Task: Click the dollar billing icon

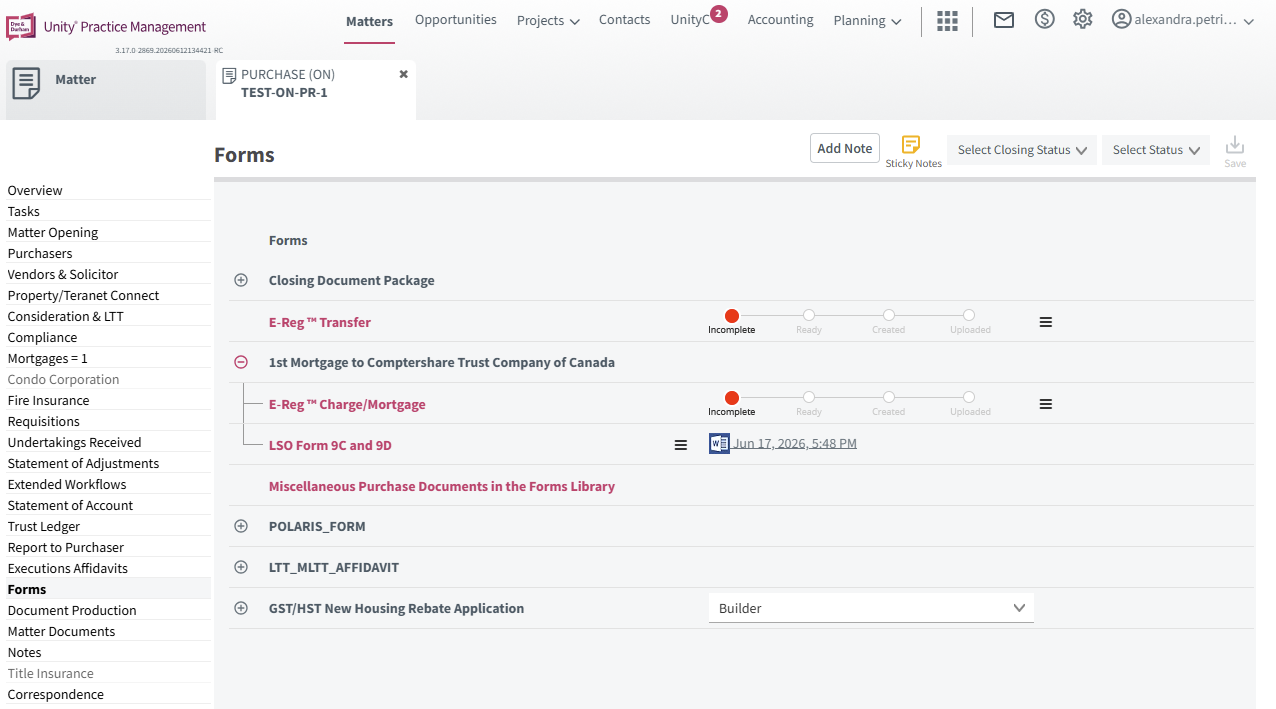Action: click(1044, 19)
